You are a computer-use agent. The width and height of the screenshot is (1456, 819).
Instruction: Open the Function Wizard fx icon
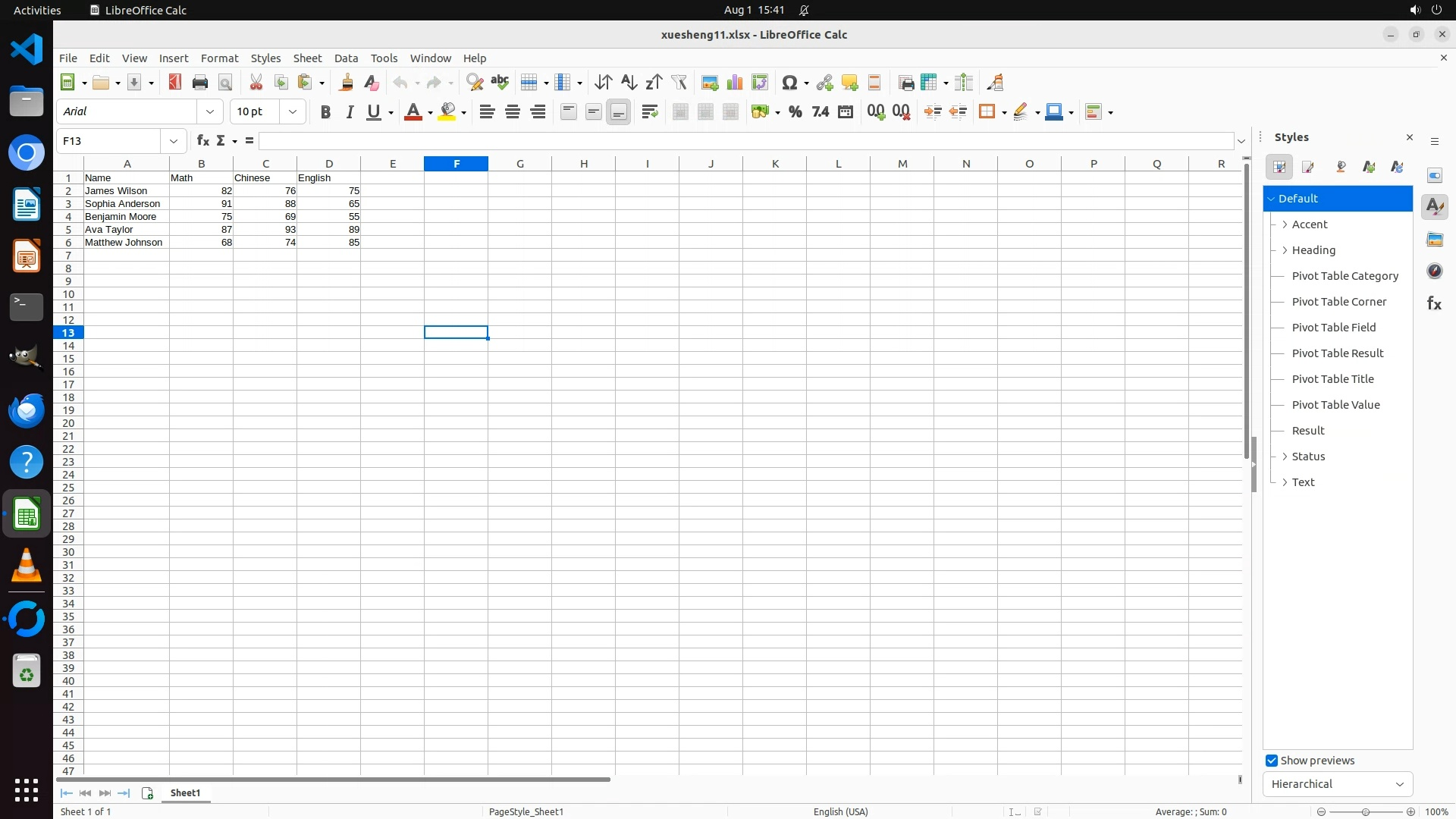[x=202, y=141]
